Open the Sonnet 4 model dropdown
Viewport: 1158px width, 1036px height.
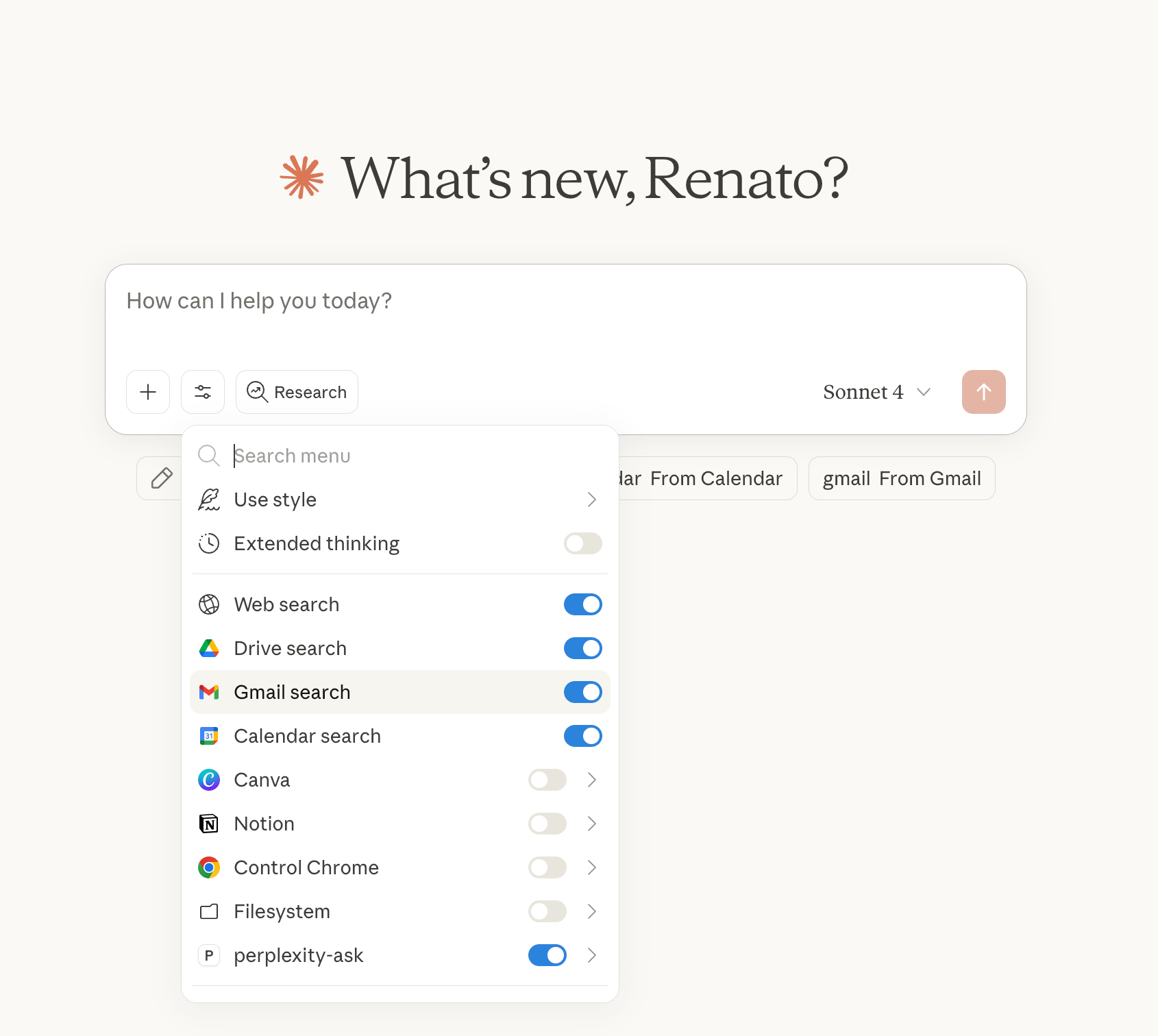(877, 392)
